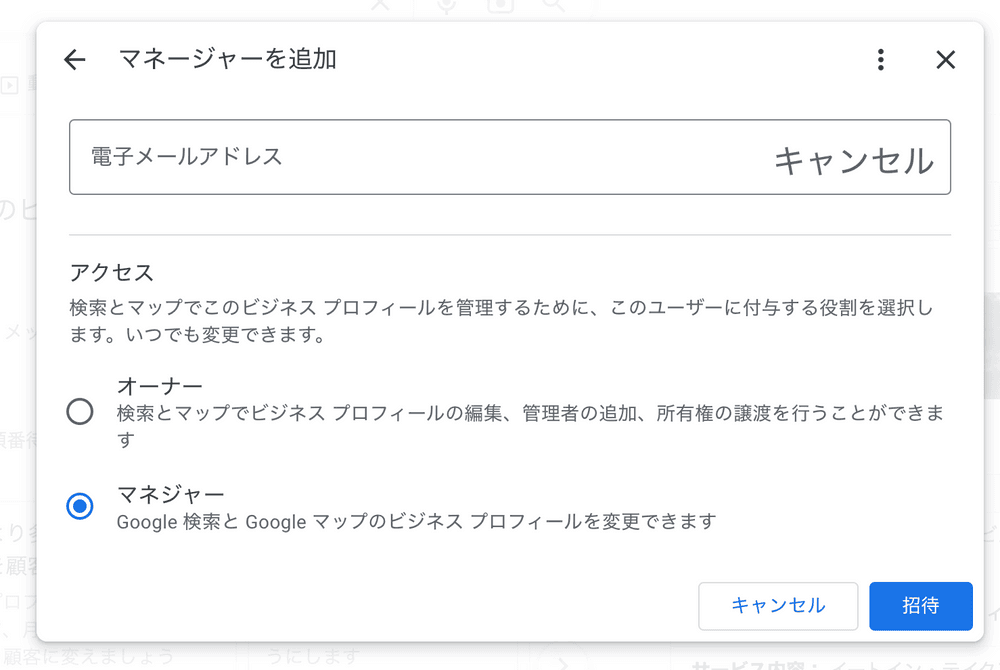Select the マネジャー radio button
This screenshot has width=1000, height=670.
[80, 506]
